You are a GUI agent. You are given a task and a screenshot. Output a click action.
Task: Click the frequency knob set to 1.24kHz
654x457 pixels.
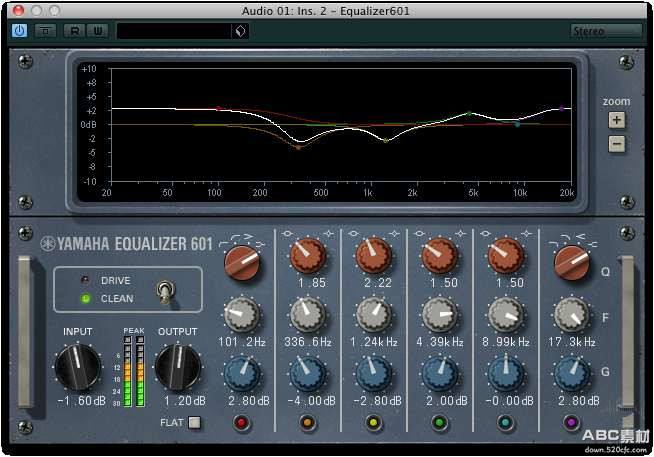pyautogui.click(x=374, y=315)
